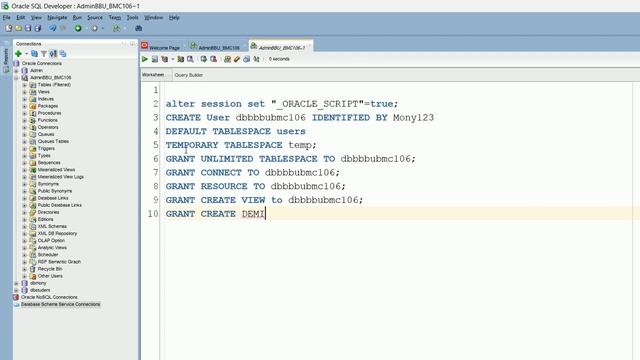This screenshot has height=360, width=640.
Task: Click the Schema Browser icon in Connections toolbar
Action: click(x=53, y=53)
